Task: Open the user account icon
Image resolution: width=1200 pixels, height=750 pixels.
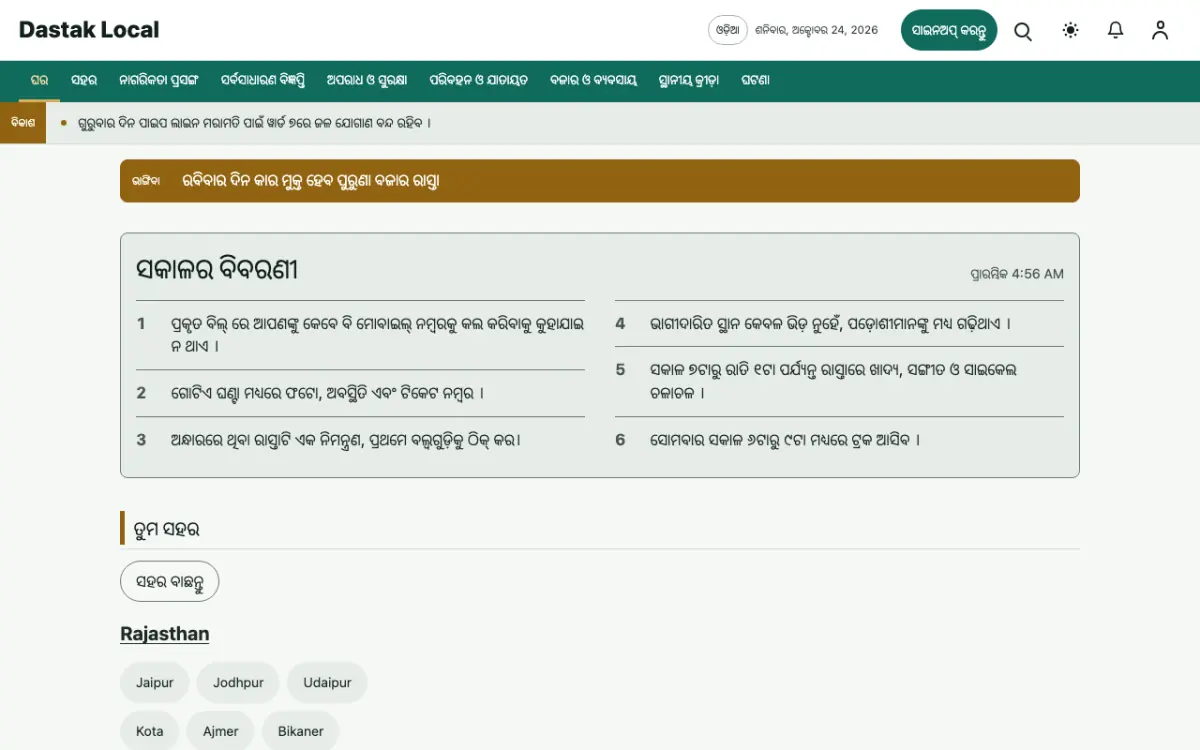Action: pos(1160,30)
